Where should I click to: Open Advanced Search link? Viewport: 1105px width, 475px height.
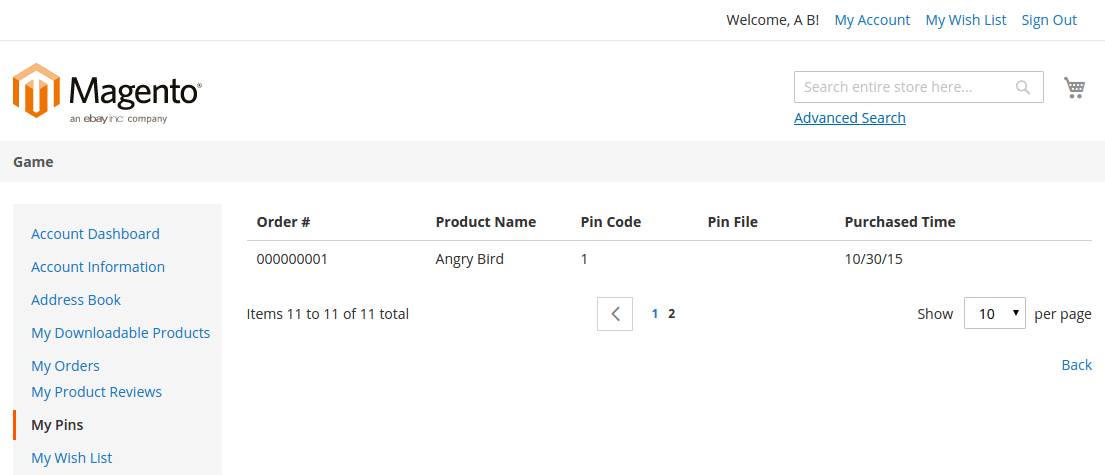850,118
